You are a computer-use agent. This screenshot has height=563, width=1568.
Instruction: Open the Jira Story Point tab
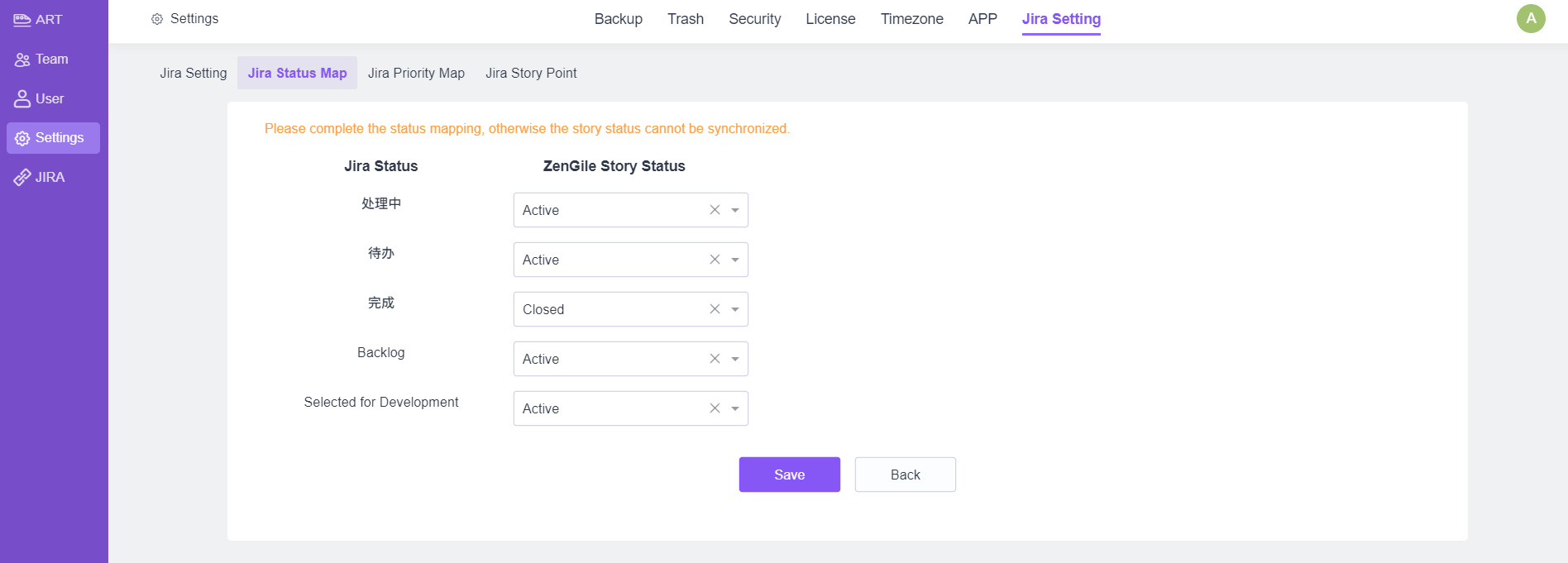click(x=531, y=73)
